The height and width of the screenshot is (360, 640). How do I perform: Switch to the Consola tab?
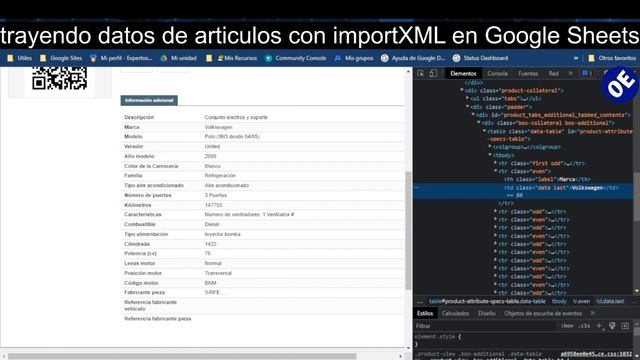[498, 73]
